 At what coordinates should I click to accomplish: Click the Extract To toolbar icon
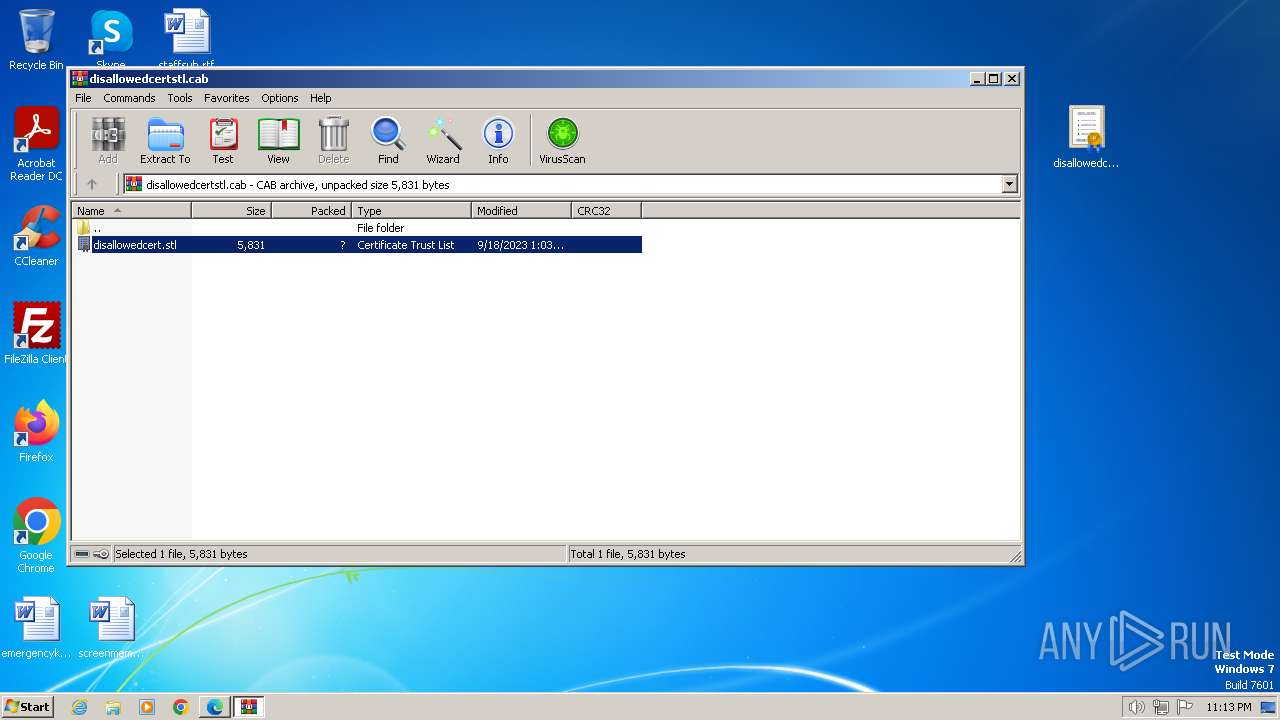(x=165, y=141)
